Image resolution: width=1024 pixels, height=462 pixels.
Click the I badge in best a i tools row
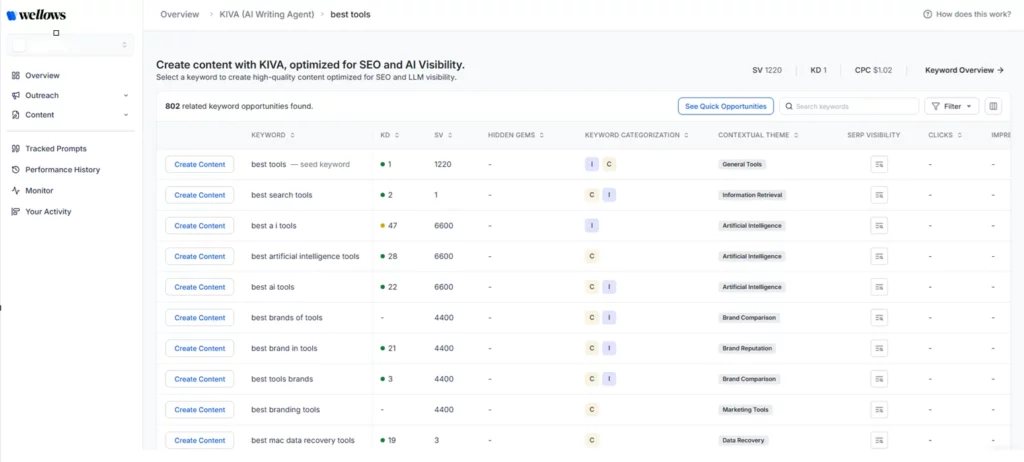[592, 226]
